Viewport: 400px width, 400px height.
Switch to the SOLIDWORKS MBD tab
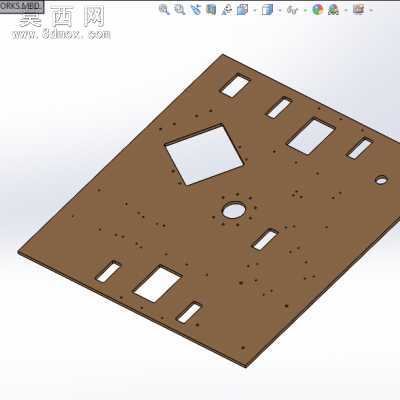pos(21,6)
